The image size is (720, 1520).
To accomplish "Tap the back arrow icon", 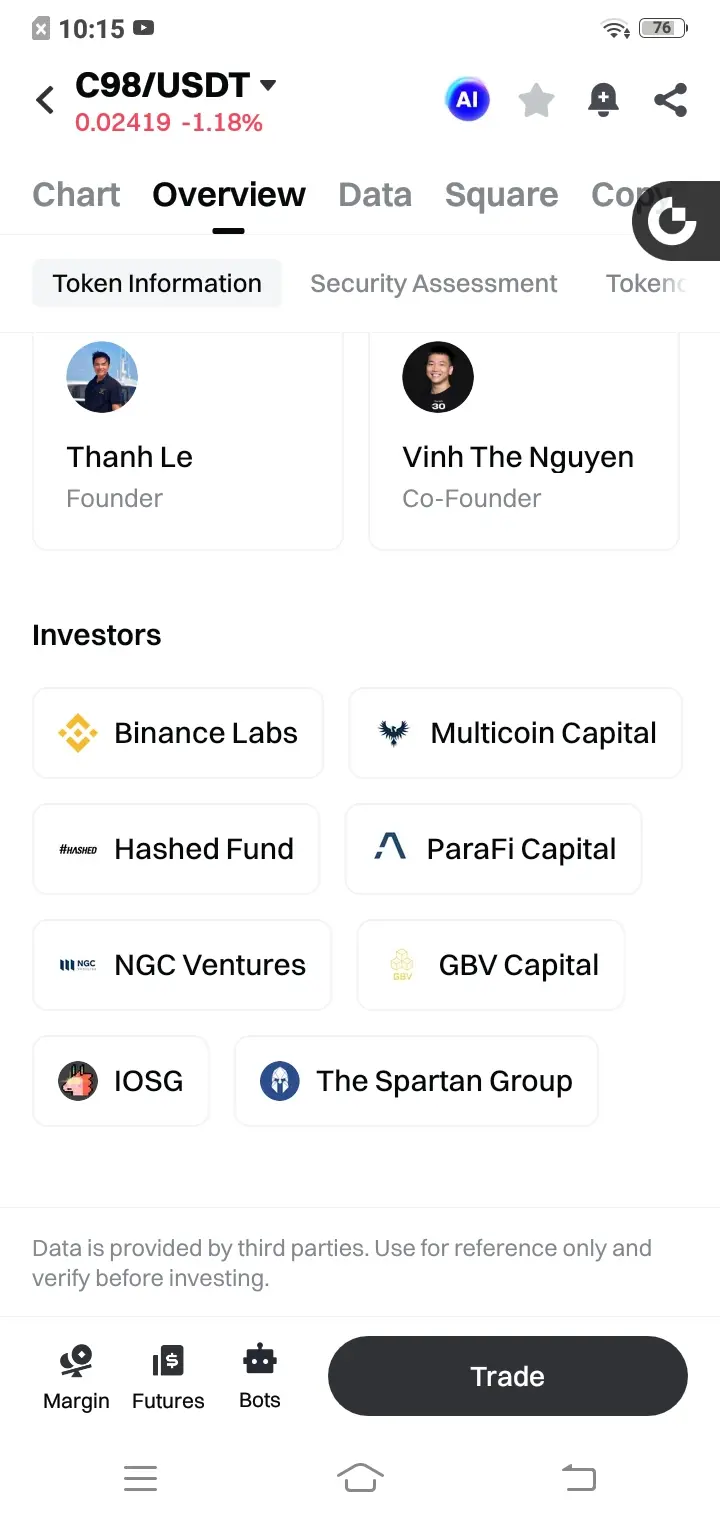I will click(x=45, y=100).
